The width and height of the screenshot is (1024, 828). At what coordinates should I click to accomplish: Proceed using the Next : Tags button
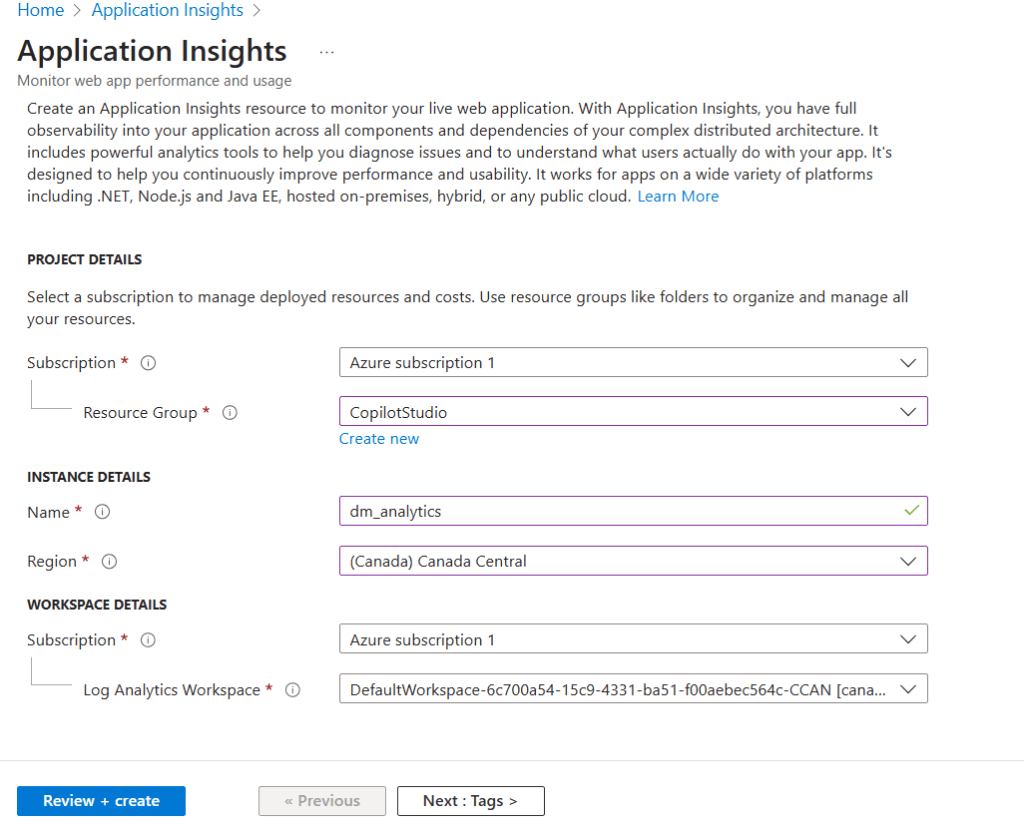[x=470, y=800]
